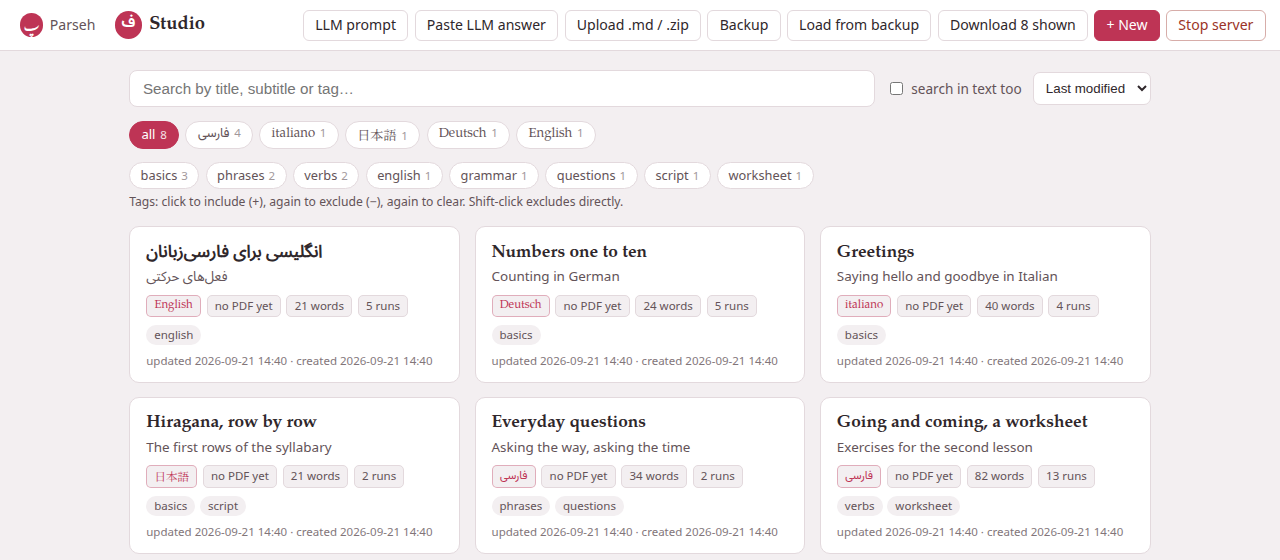The height and width of the screenshot is (560, 1280).
Task: Filter by italiano language pill
Action: [299, 134]
